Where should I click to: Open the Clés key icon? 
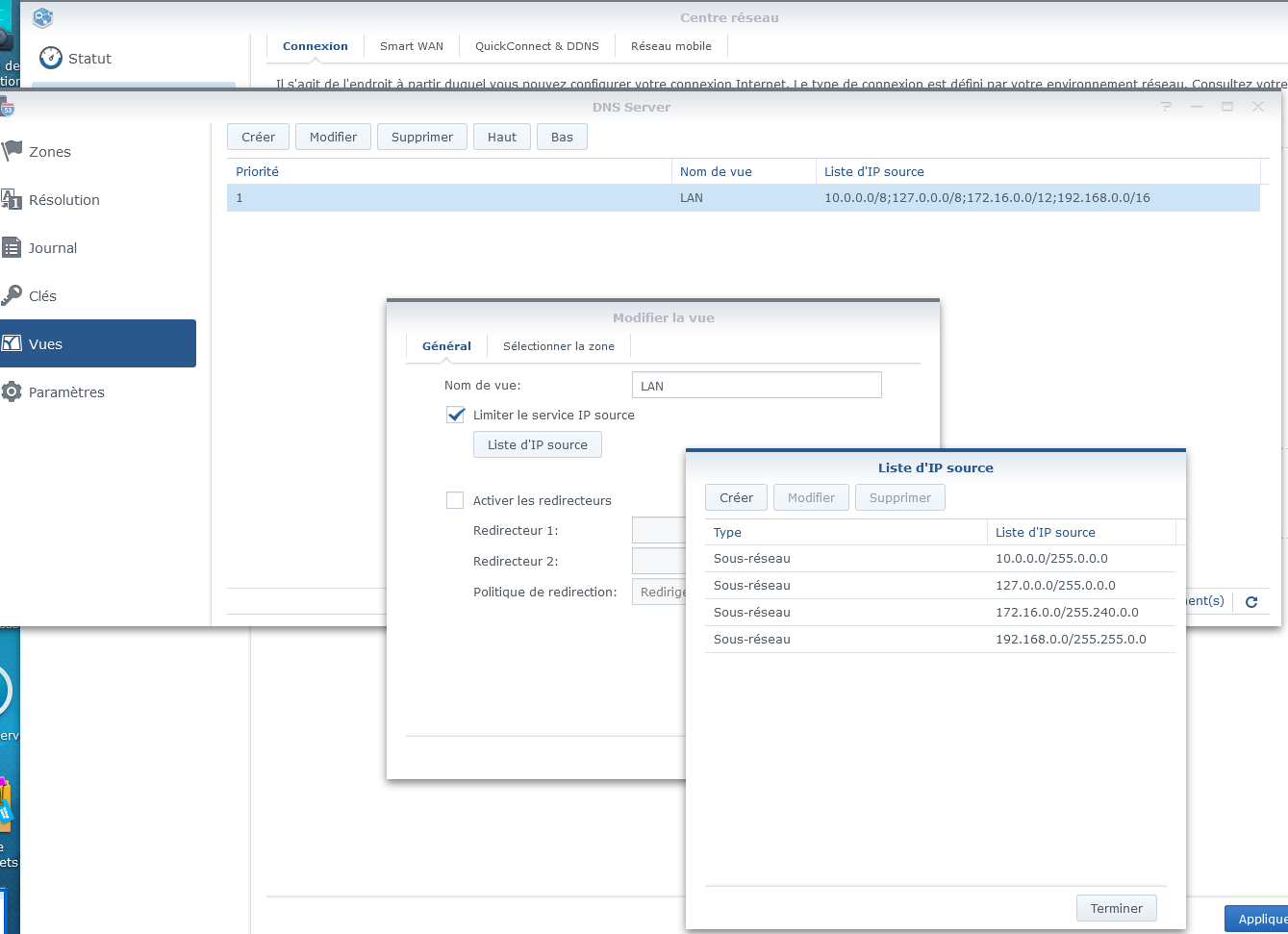13,296
